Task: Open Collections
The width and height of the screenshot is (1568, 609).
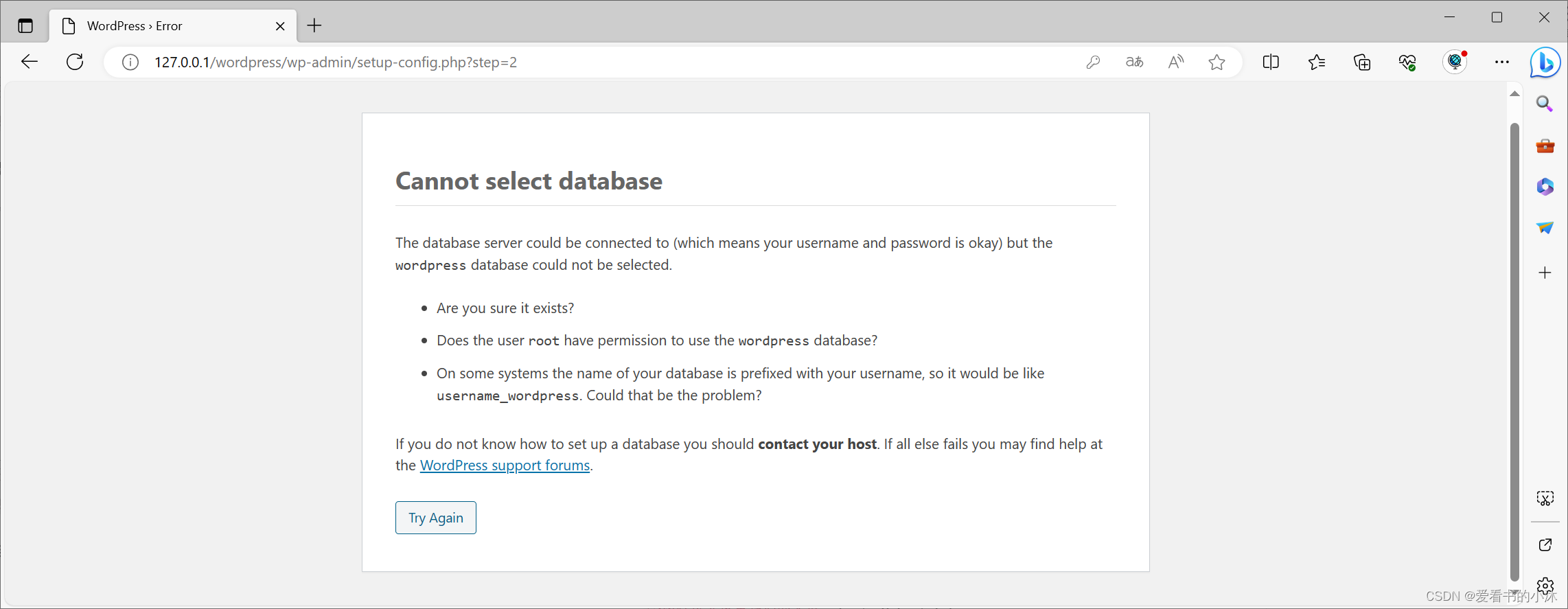Action: tap(1362, 62)
